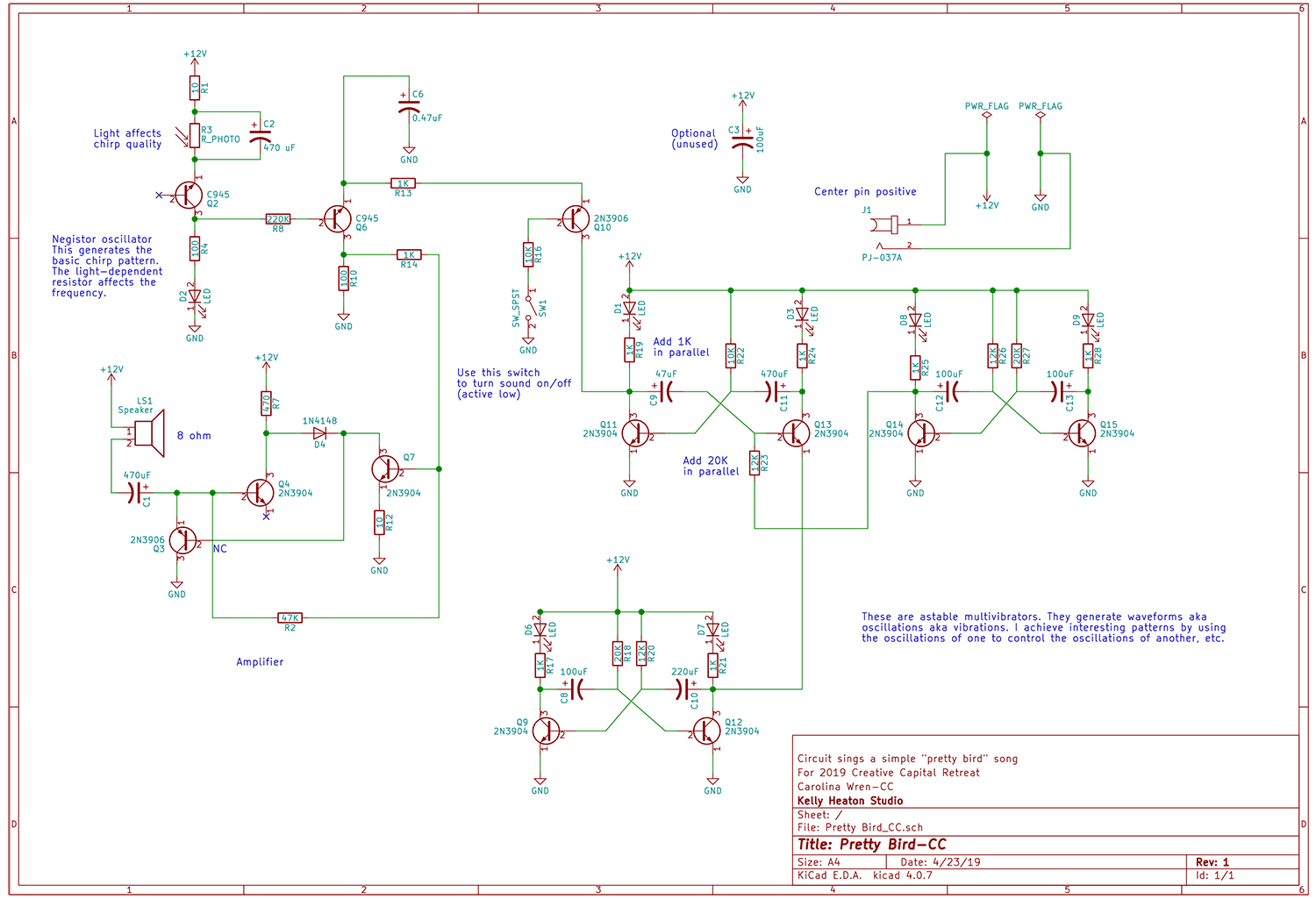Select the Q13 2N3904 transistor
The width and height of the screenshot is (1316, 899).
point(796,432)
